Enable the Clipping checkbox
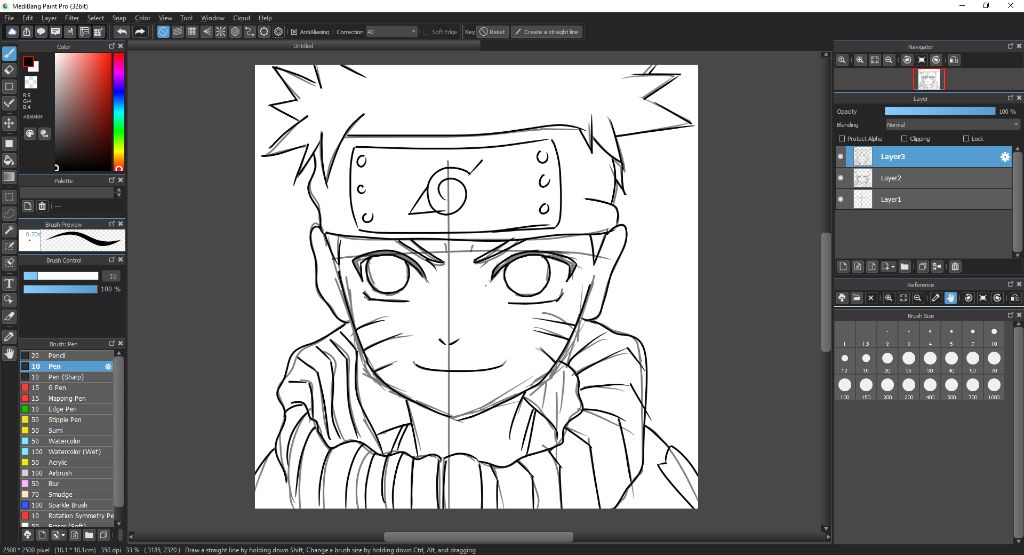1024x555 pixels. [x=904, y=138]
